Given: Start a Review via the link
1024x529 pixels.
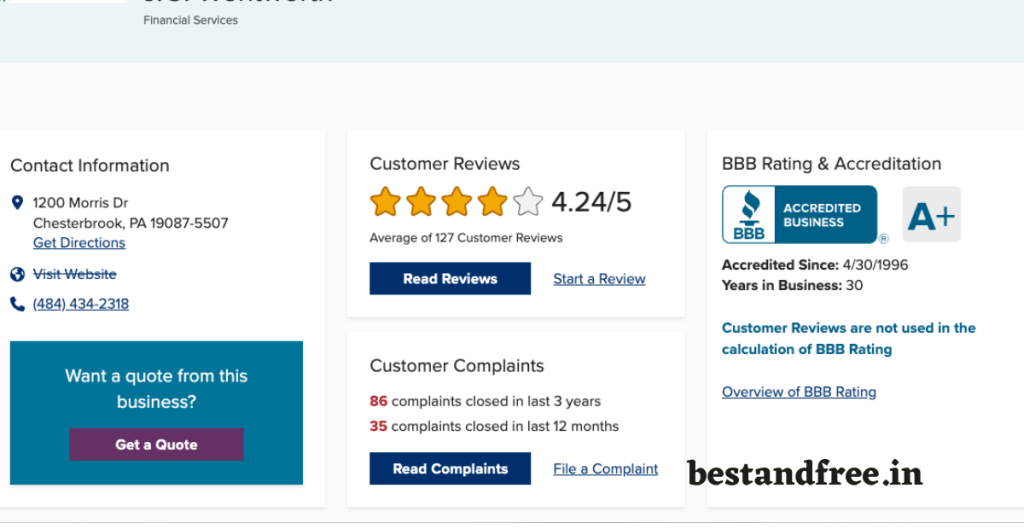Looking at the screenshot, I should click(x=600, y=279).
